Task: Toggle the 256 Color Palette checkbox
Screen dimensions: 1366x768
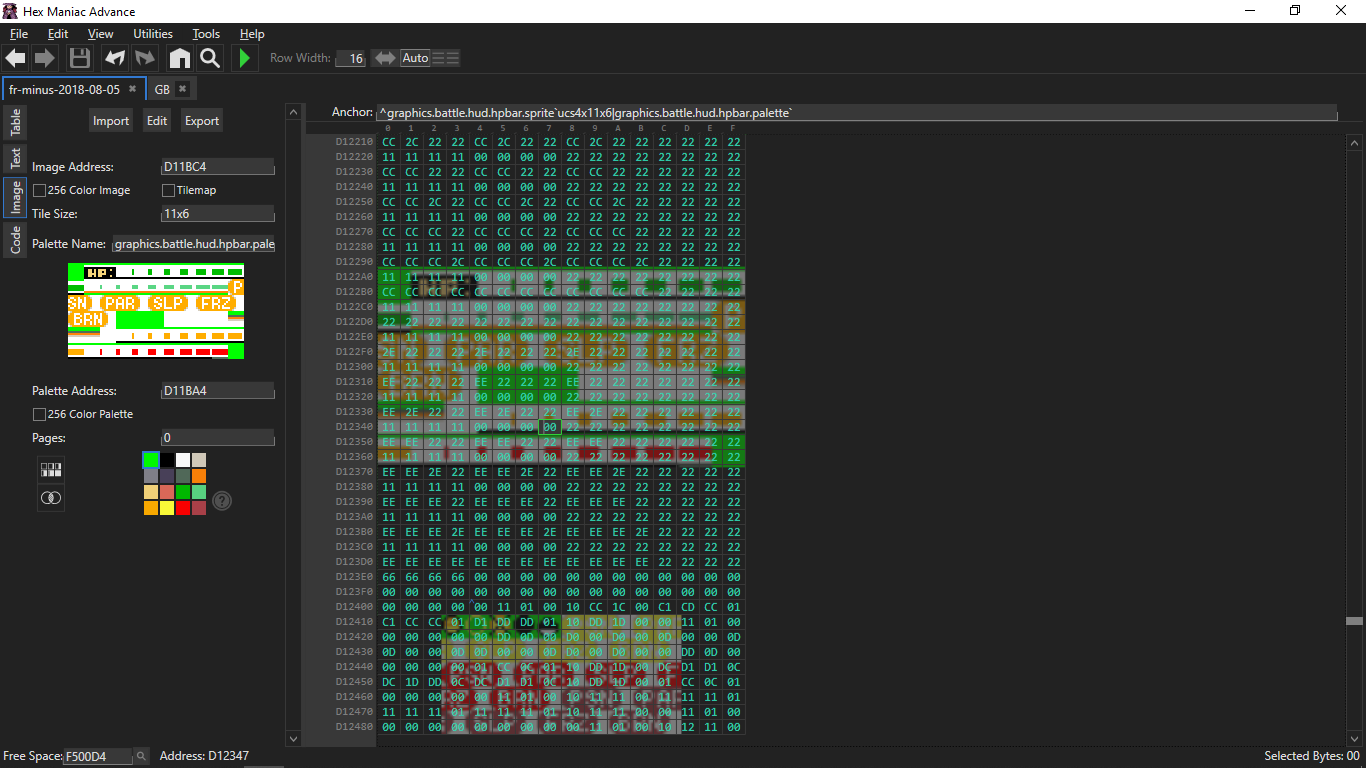Action: (x=40, y=414)
